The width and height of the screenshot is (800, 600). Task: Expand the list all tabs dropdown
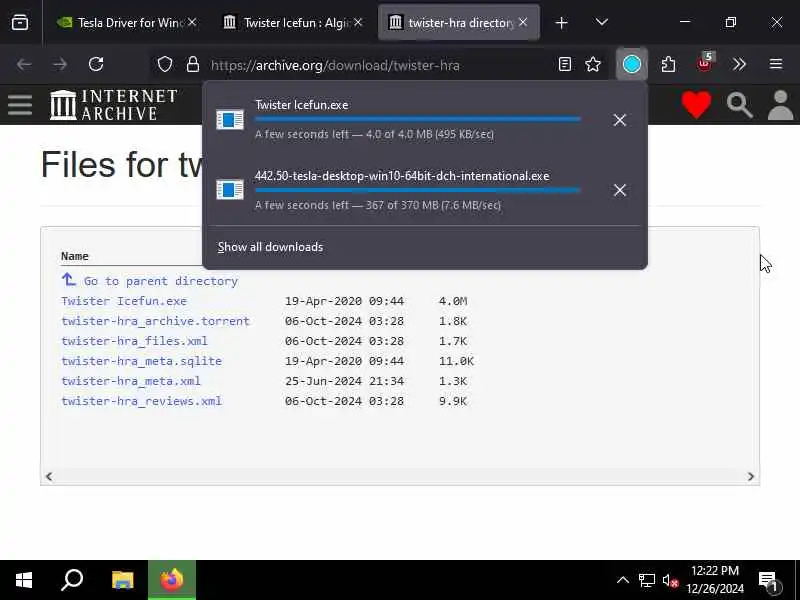[602, 22]
